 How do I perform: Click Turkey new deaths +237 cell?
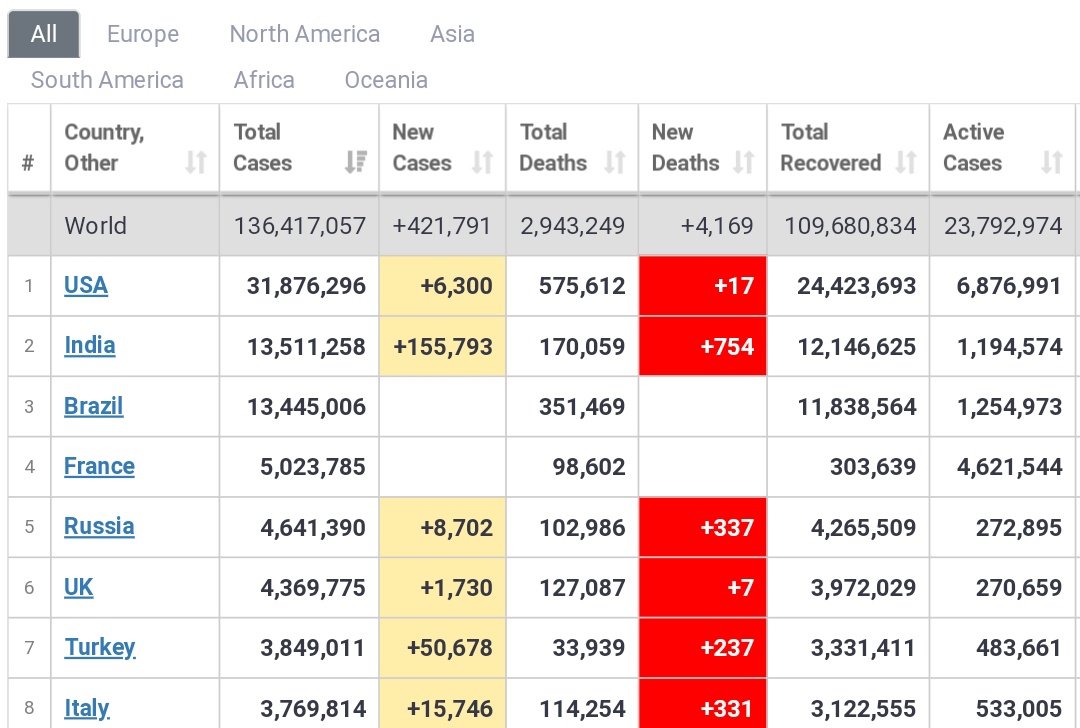[x=703, y=648]
